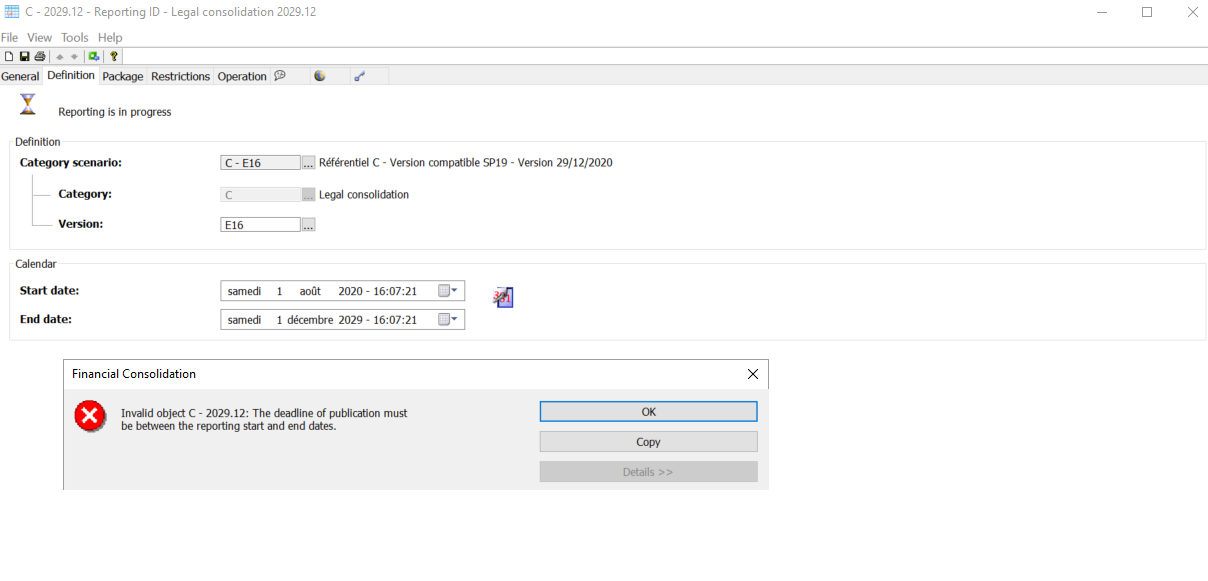1208x581 pixels.
Task: Close the Financial Consolidation dialog
Action: [753, 374]
